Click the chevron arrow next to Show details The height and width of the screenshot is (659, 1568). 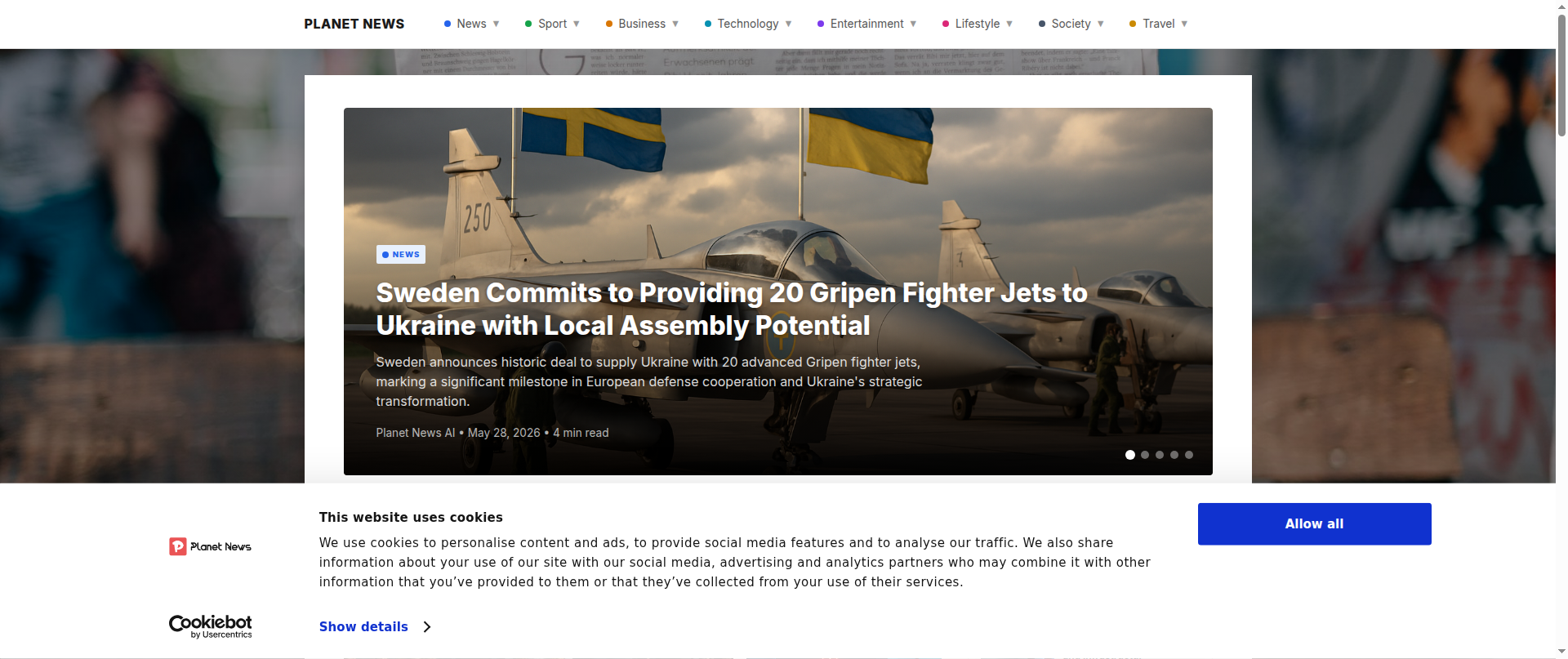[426, 627]
